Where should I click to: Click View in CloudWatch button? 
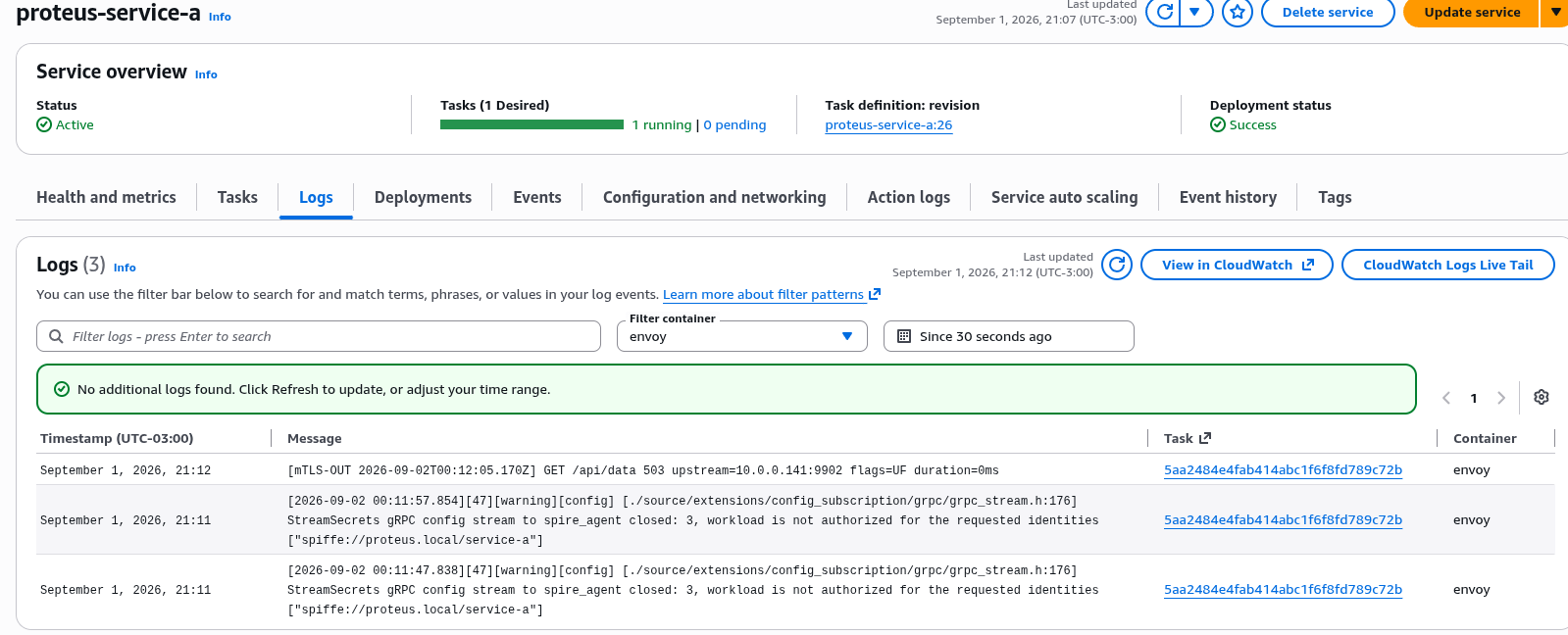(x=1237, y=265)
